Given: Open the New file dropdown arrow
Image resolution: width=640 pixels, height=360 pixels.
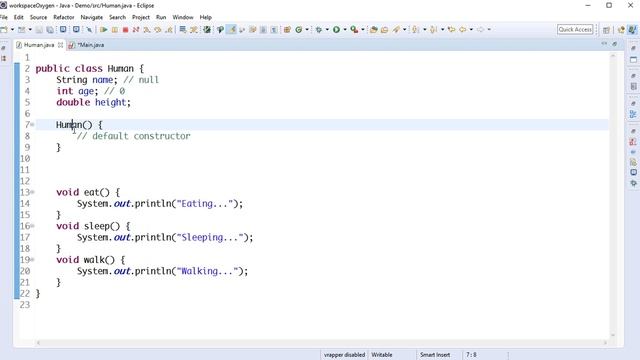Looking at the screenshot, I should pyautogui.click(x=12, y=29).
